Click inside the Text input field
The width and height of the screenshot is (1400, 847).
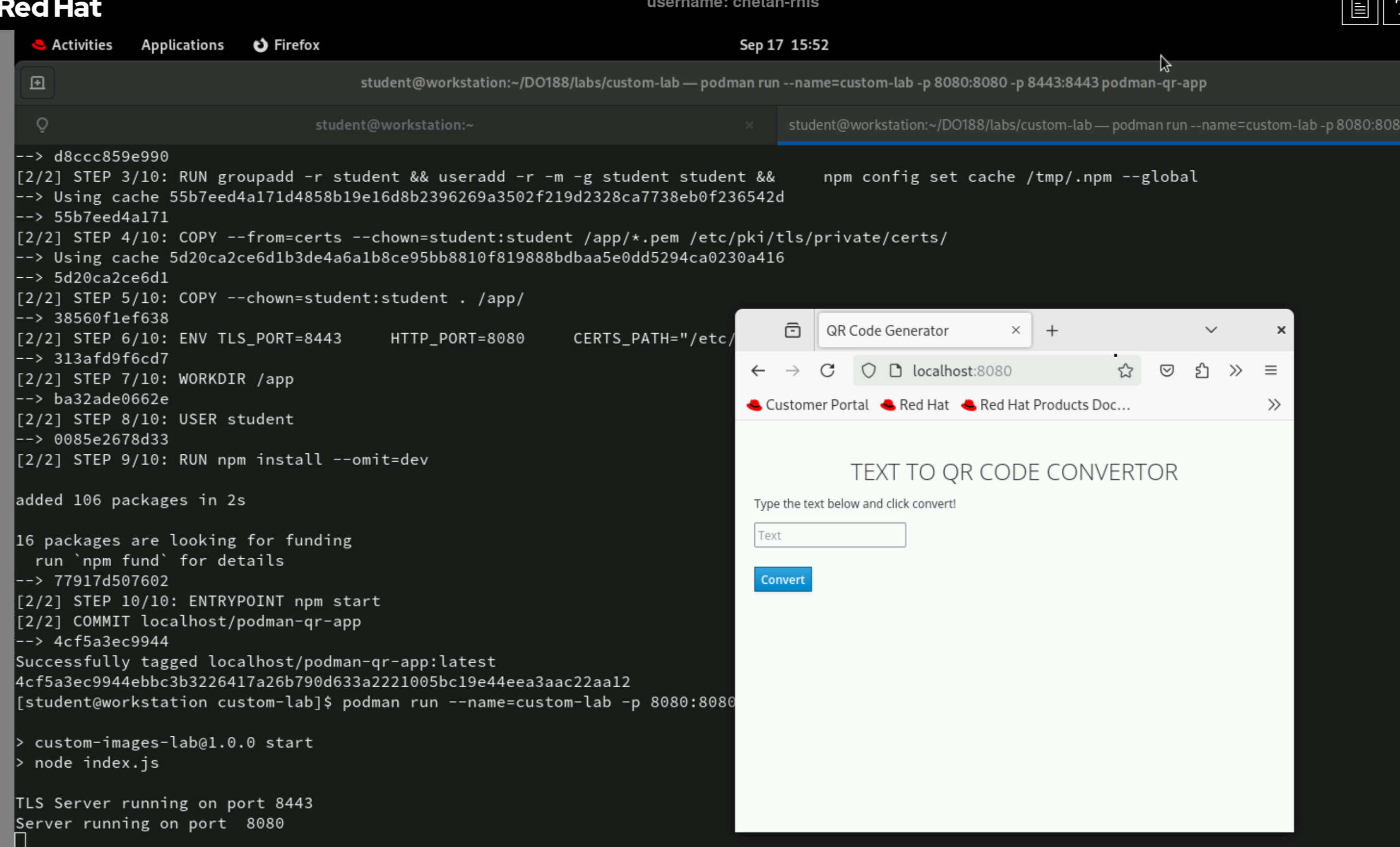[x=829, y=535]
